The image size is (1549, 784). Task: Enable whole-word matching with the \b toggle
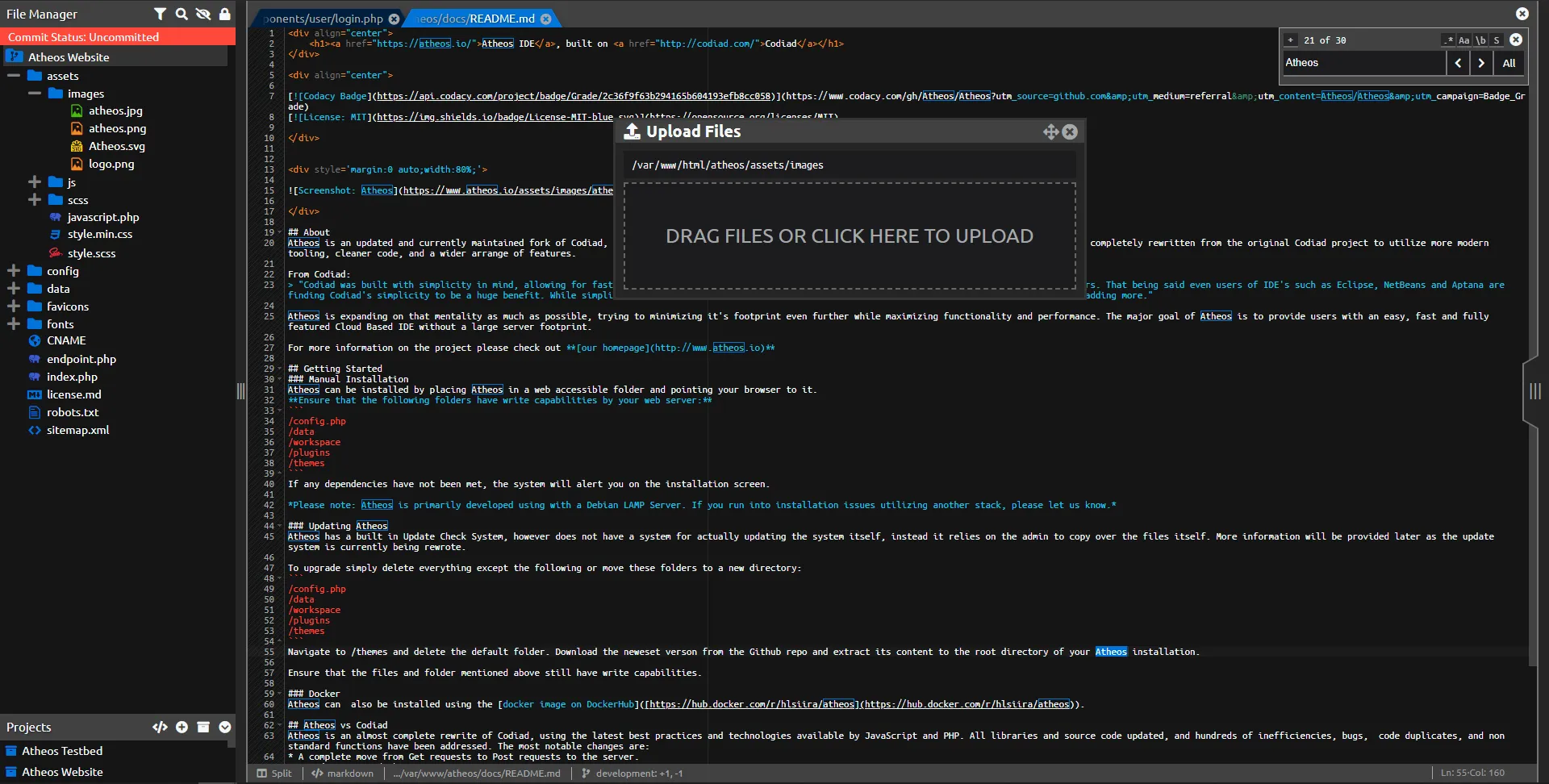[1481, 40]
